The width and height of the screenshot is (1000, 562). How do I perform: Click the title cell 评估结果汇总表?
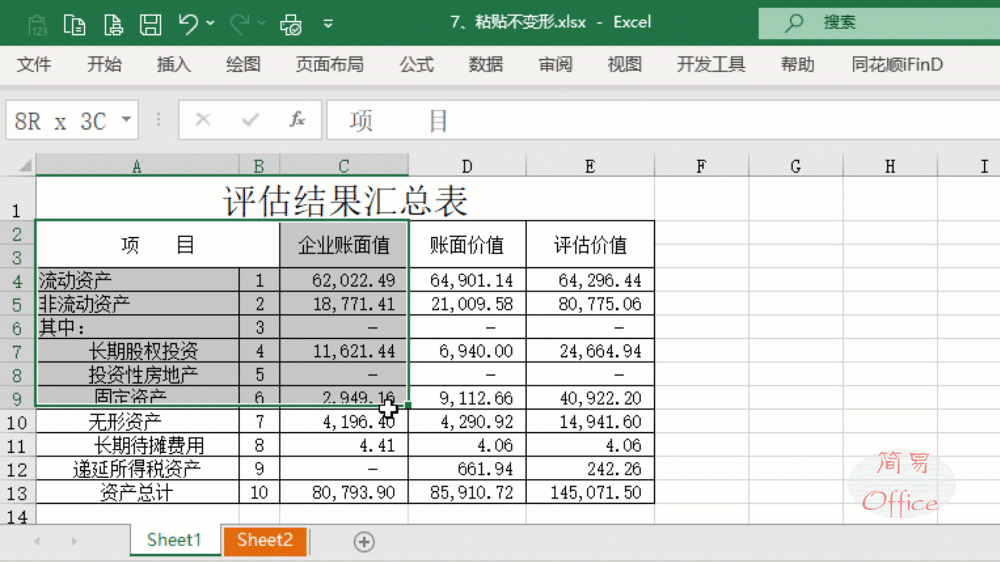click(x=345, y=199)
